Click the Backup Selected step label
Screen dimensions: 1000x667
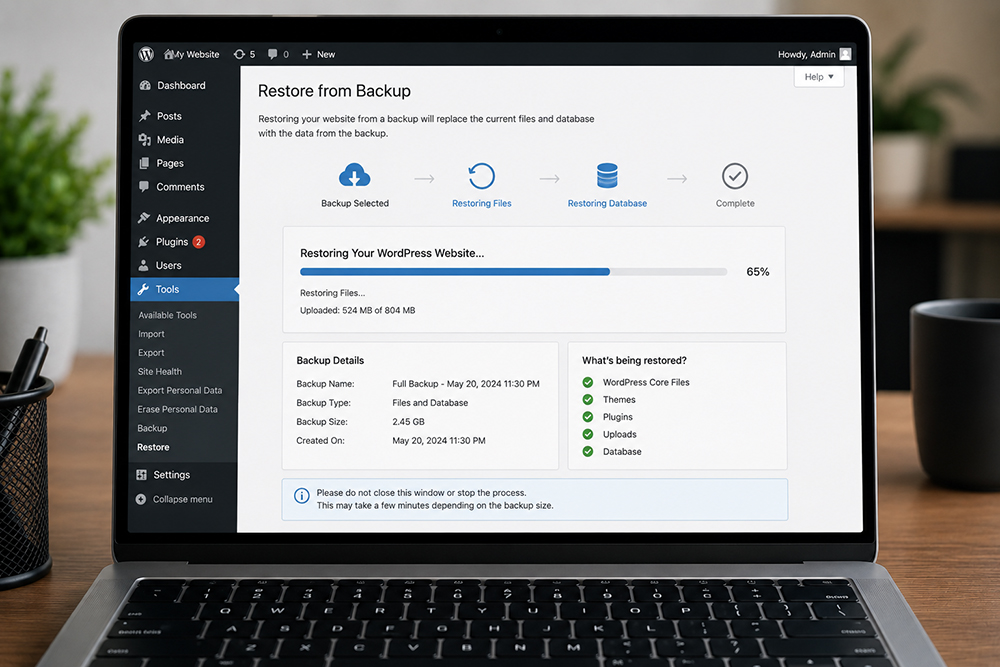pyautogui.click(x=355, y=203)
